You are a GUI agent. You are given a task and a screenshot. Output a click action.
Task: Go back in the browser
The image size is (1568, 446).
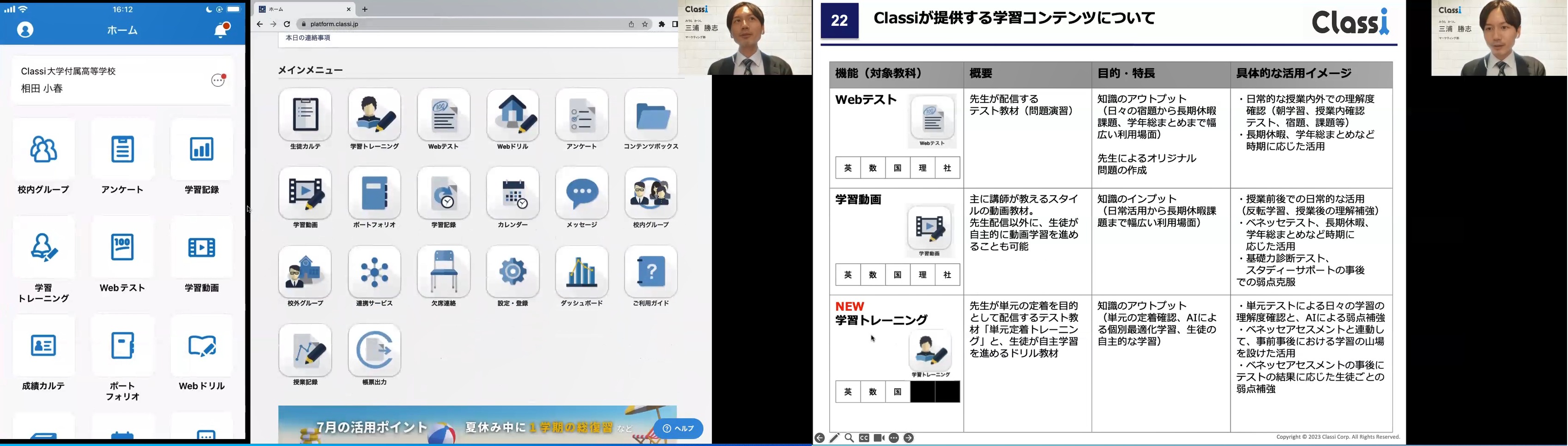[260, 24]
